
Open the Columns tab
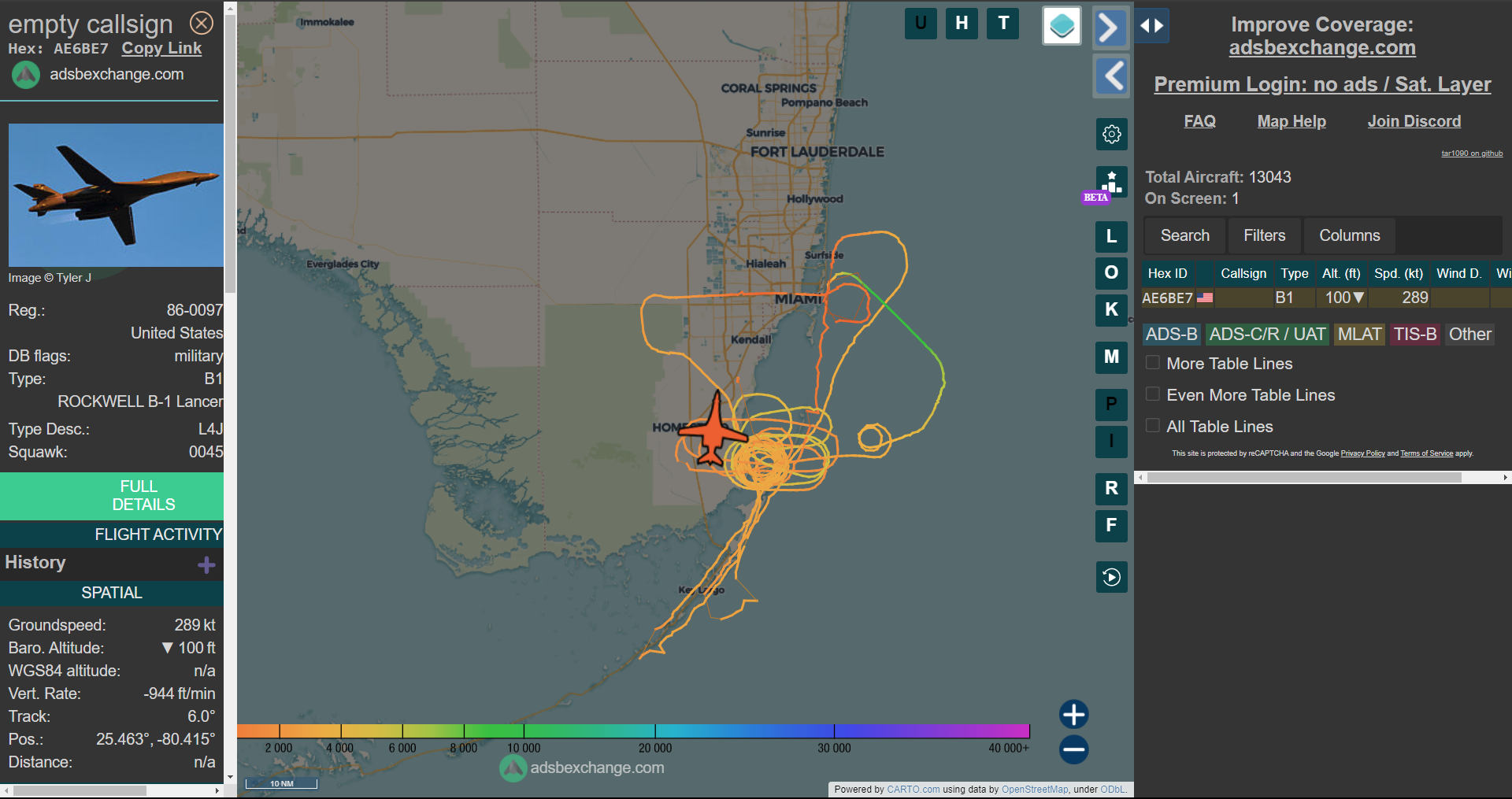click(1349, 235)
